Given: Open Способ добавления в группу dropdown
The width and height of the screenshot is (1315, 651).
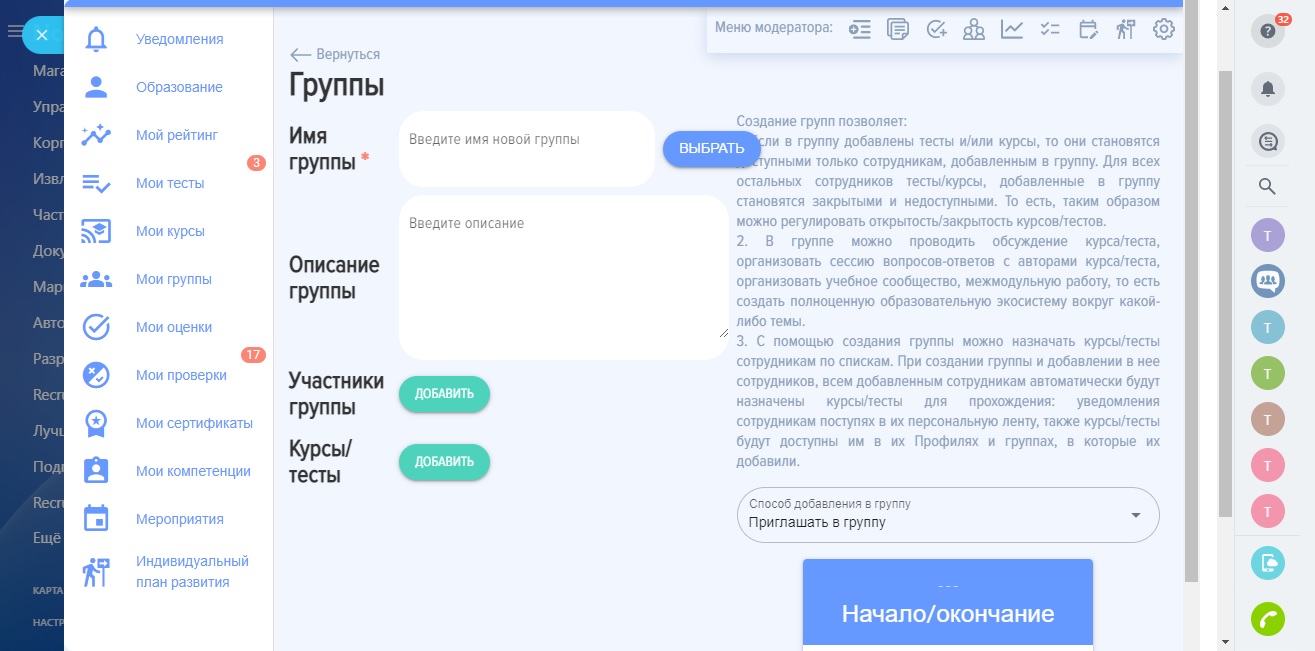Looking at the screenshot, I should (x=948, y=515).
